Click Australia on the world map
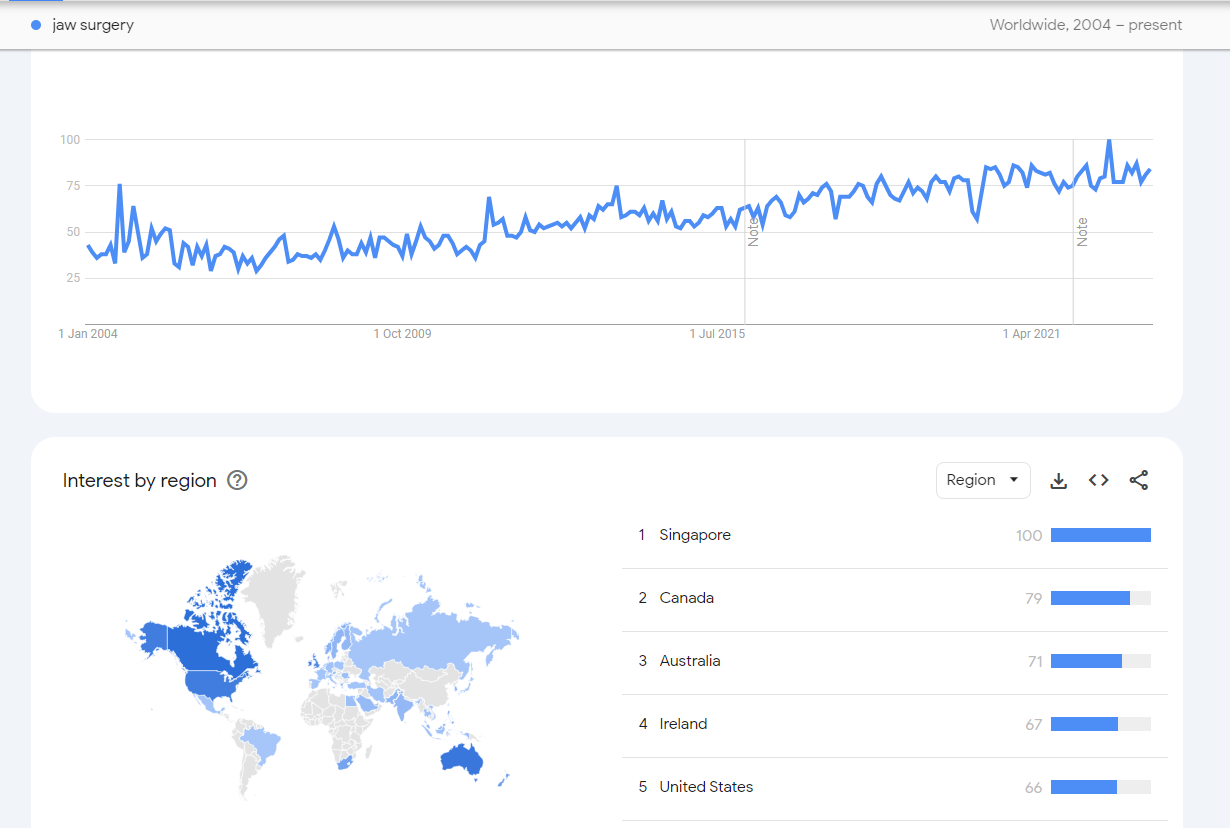This screenshot has height=828, width=1230. (x=462, y=761)
